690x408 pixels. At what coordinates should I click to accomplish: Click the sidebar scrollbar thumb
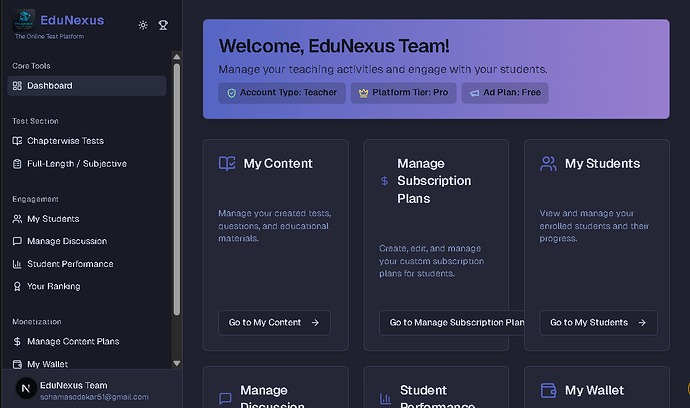(x=177, y=190)
